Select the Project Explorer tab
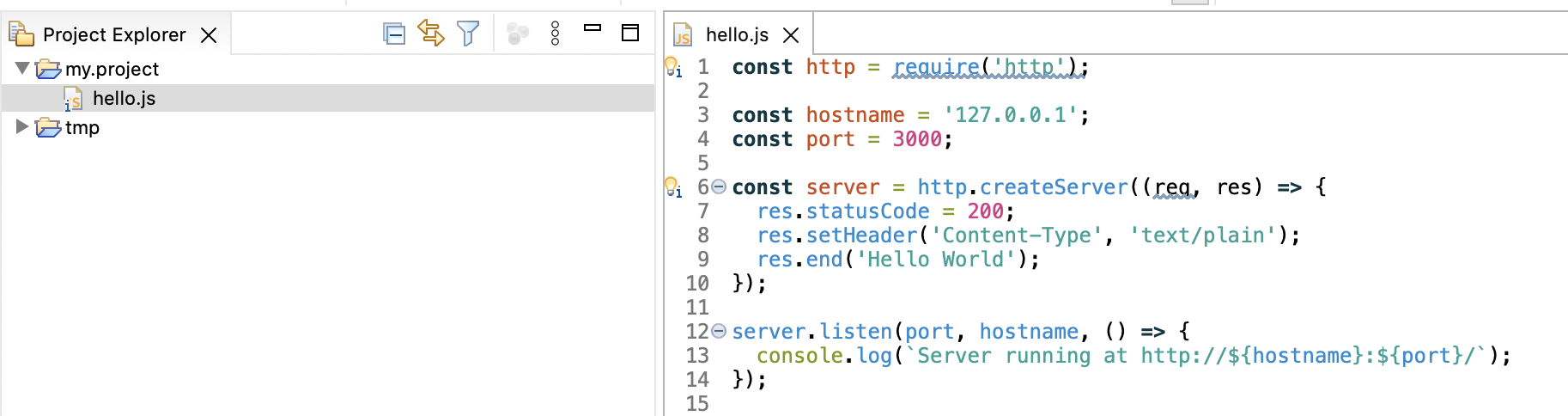The width and height of the screenshot is (1568, 416). pos(114,34)
